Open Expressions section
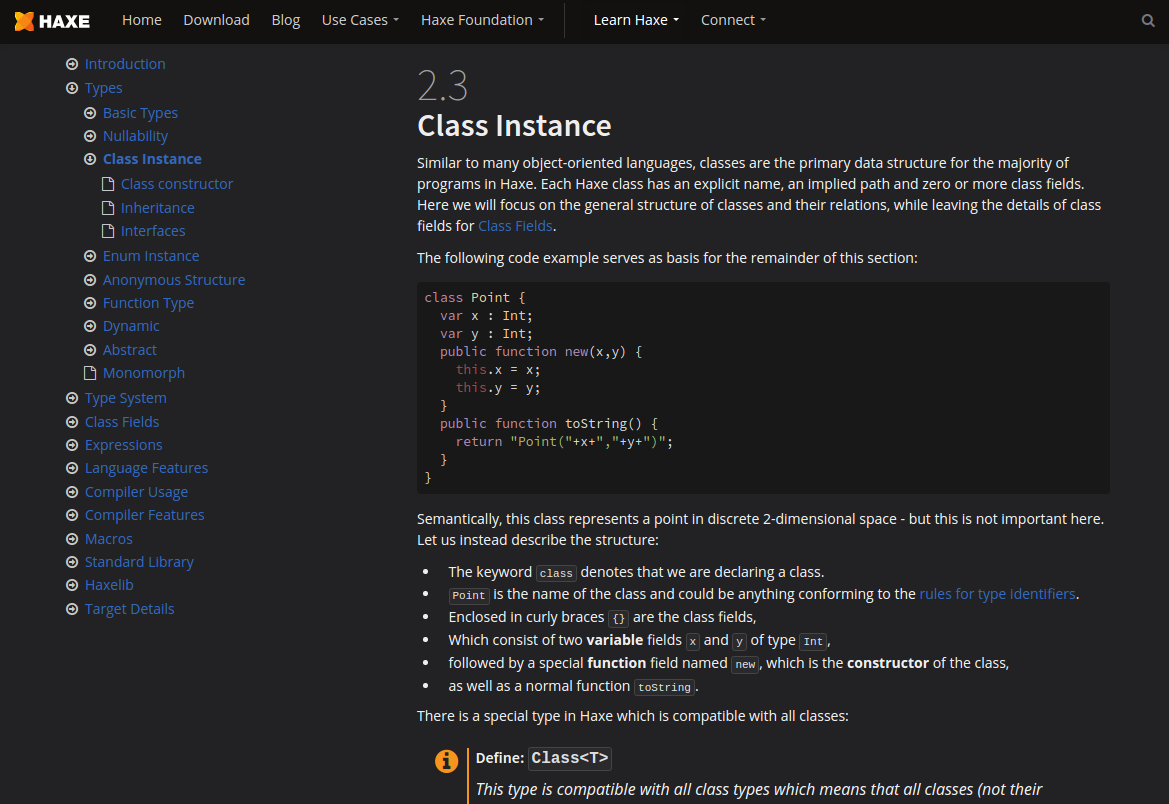Viewport: 1169px width, 804px height. 124,445
